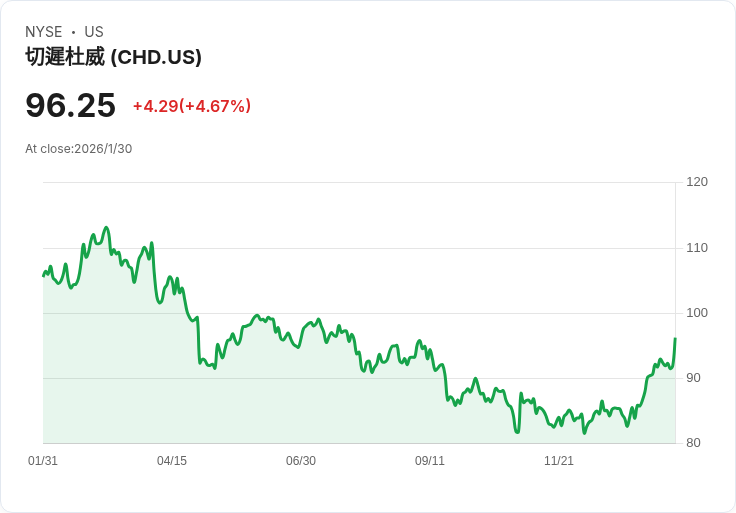Select the +4.29(+4.67%) price change
The image size is (736, 513).
(x=191, y=106)
